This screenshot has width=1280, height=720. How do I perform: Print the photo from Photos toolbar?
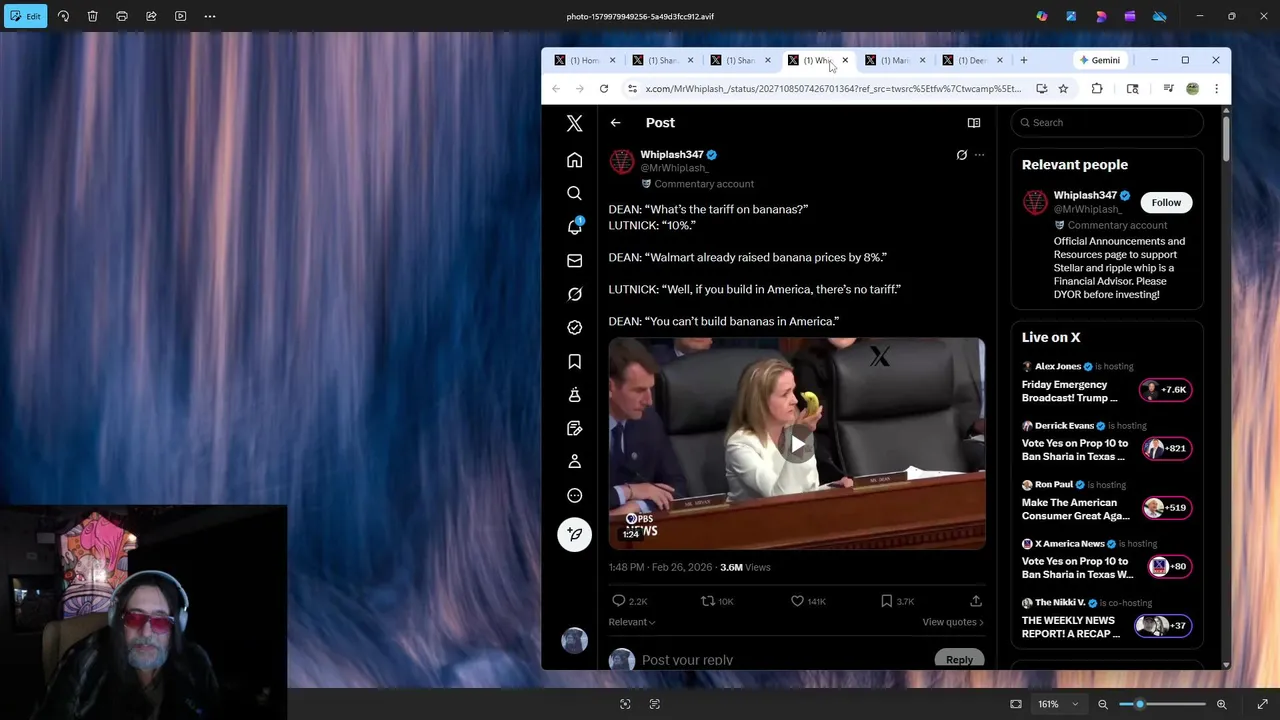(x=122, y=16)
